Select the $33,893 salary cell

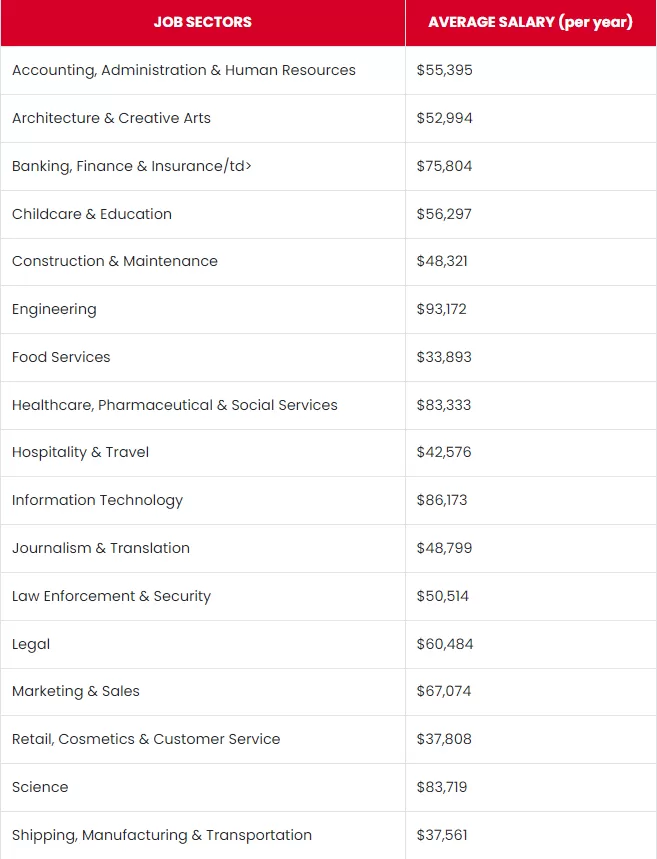click(530, 357)
